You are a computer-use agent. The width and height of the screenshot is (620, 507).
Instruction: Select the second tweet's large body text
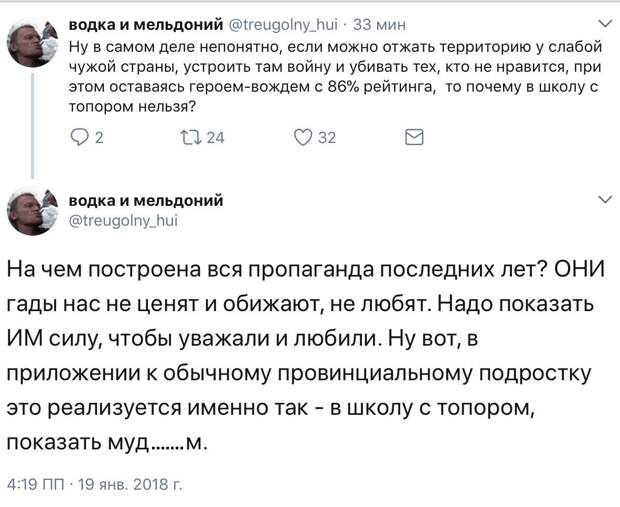tap(306, 356)
